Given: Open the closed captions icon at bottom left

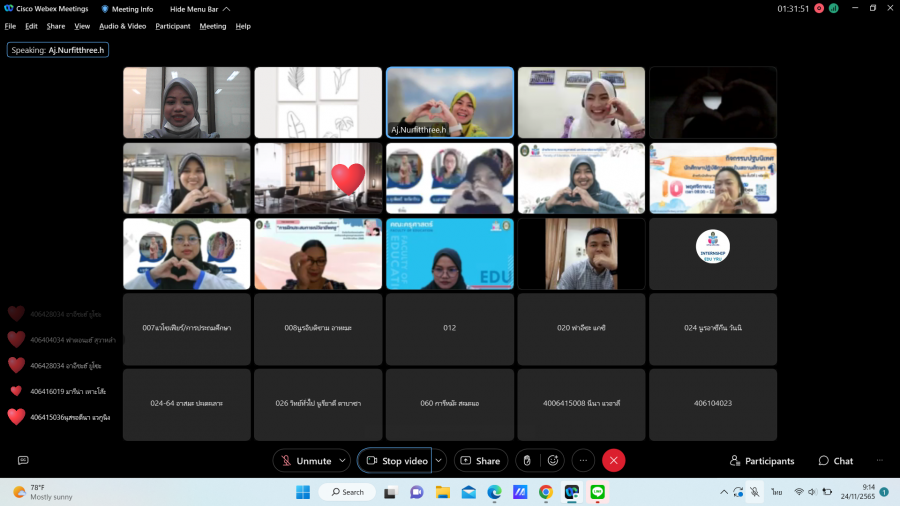Looking at the screenshot, I should pos(23,461).
